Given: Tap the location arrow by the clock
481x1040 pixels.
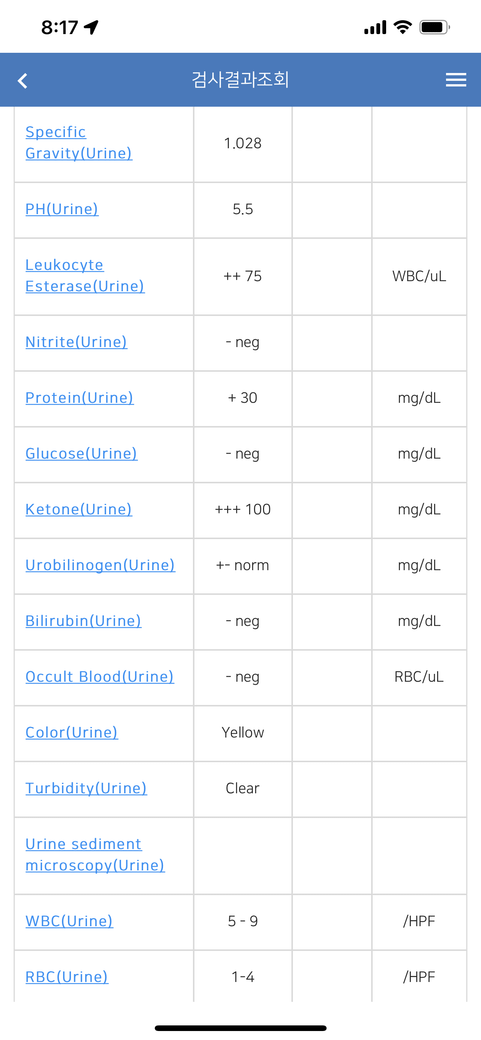Looking at the screenshot, I should [x=92, y=27].
